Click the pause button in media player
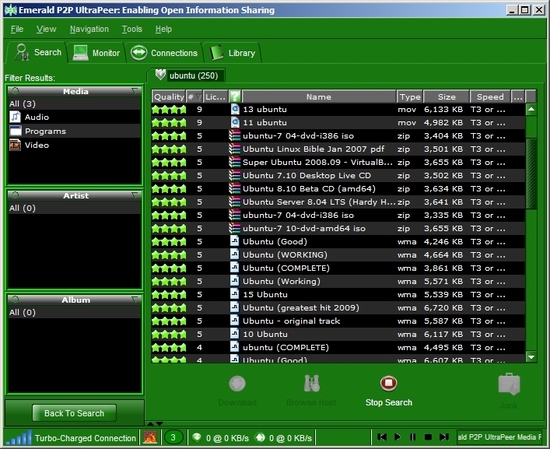 click(413, 437)
